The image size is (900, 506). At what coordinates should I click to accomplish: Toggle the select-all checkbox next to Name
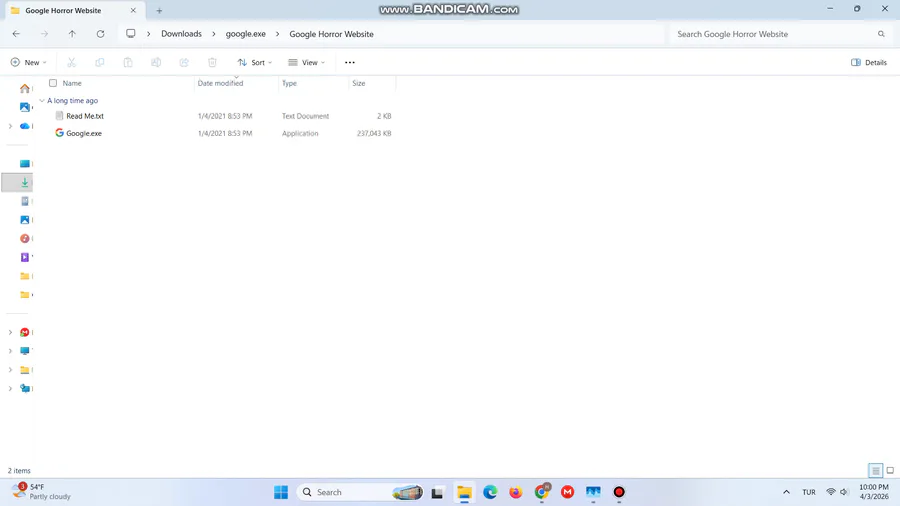click(53, 83)
